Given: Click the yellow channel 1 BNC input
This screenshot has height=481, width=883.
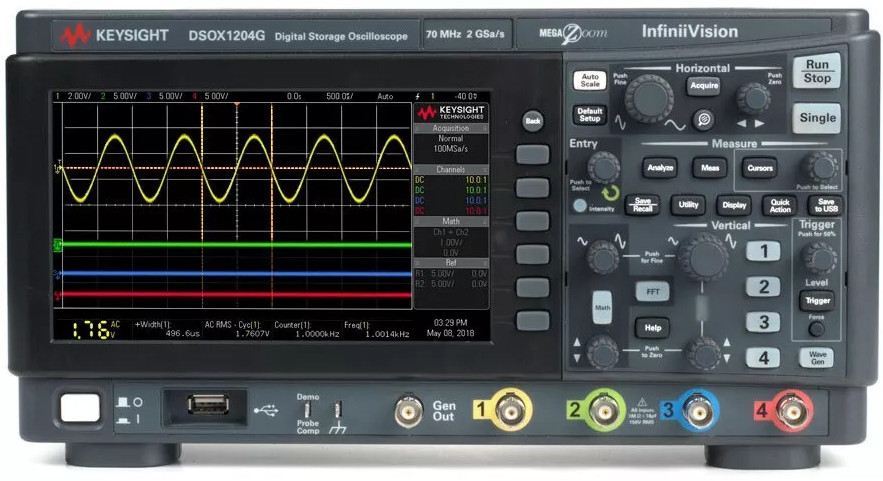Looking at the screenshot, I should click(511, 412).
